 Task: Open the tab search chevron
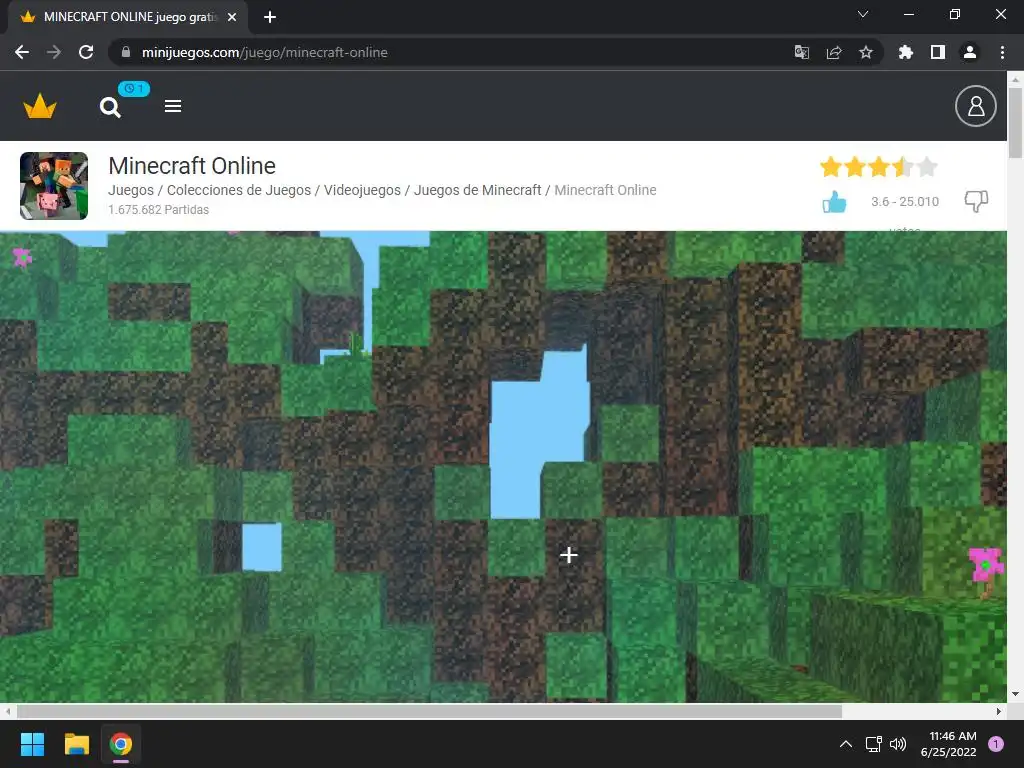tap(863, 14)
